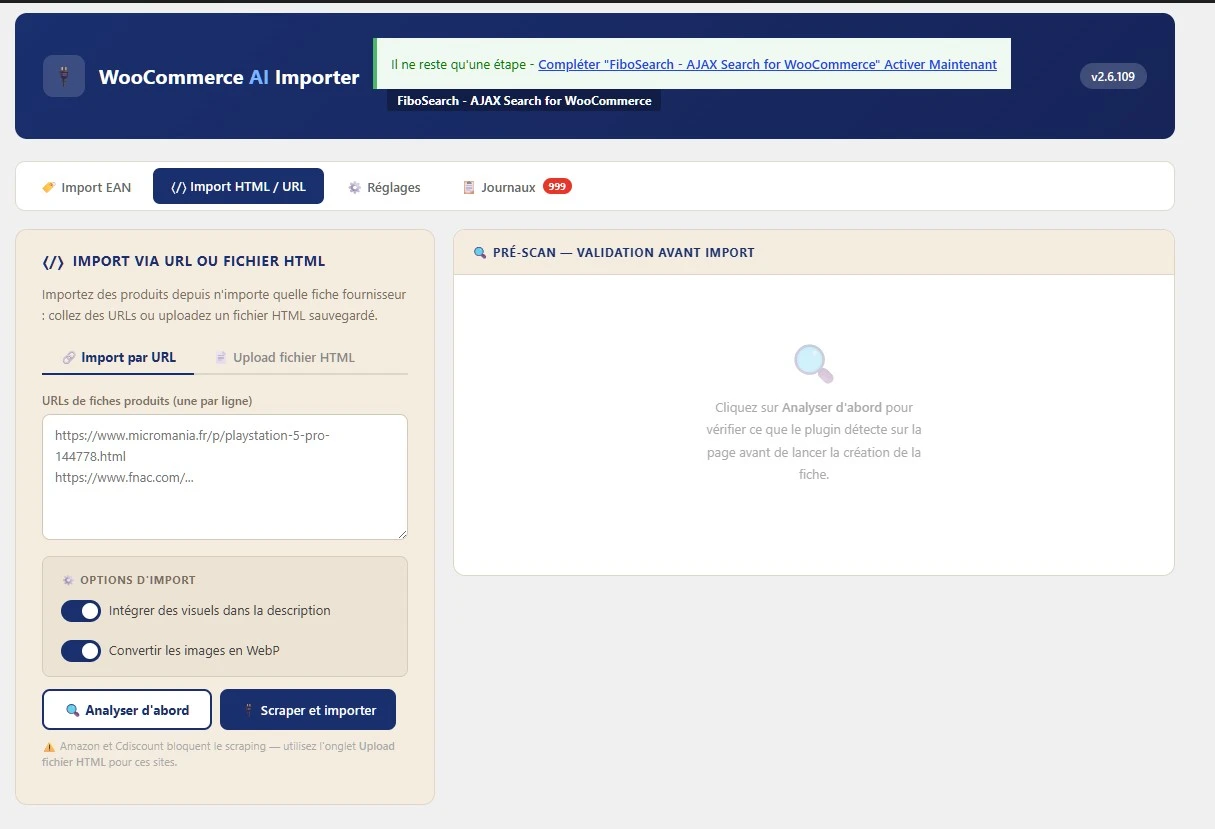Click the magnifier icon in the Pré-scan panel
The height and width of the screenshot is (829, 1215).
click(x=813, y=364)
